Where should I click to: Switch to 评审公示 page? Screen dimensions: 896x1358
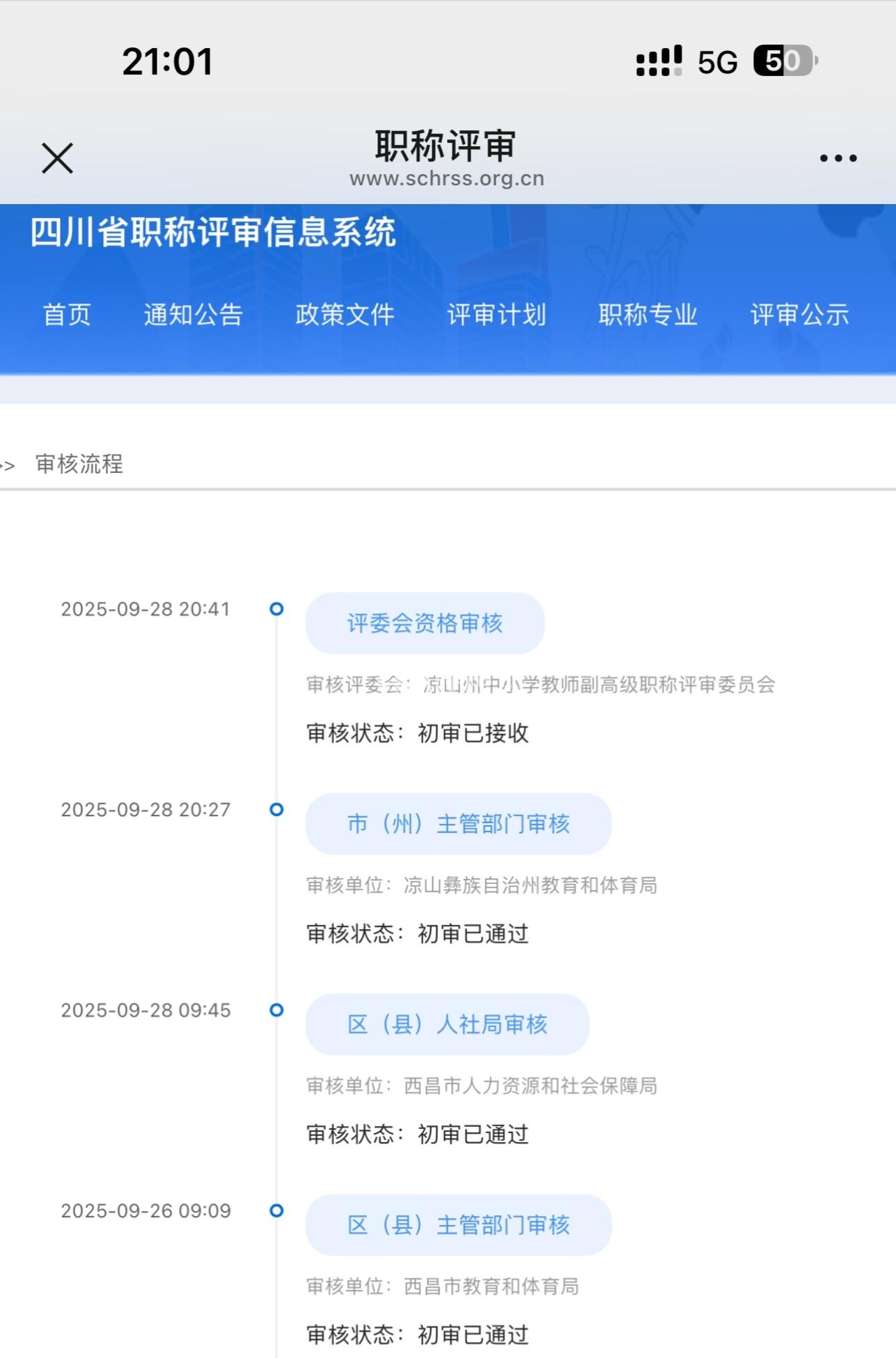[x=799, y=315]
